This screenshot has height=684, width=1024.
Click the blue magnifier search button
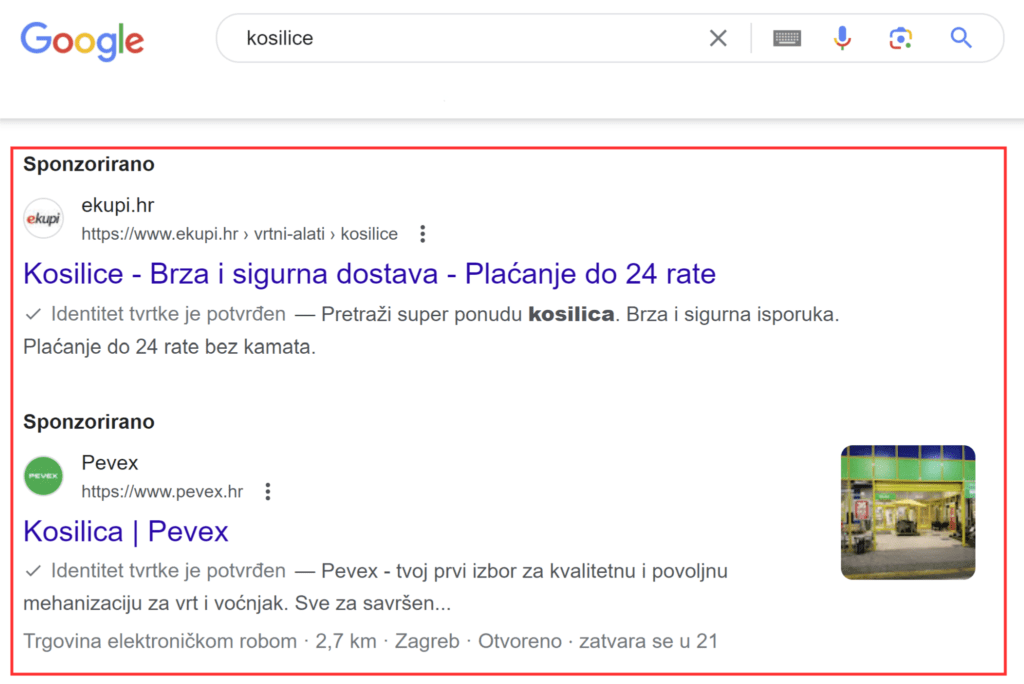pyautogui.click(x=961, y=39)
